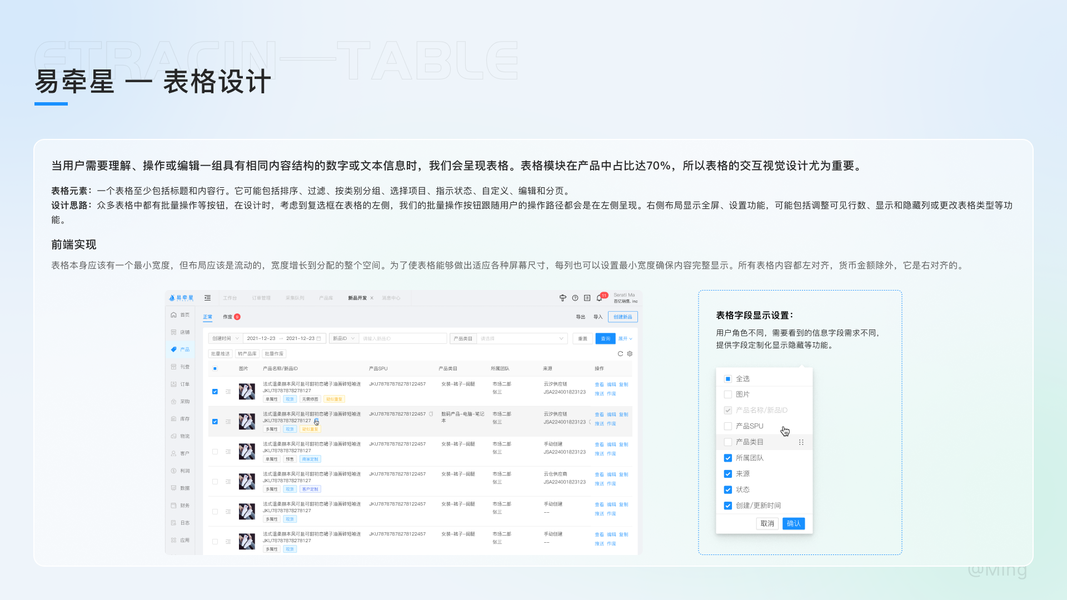Open 首页 home in the sidebar

point(181,315)
